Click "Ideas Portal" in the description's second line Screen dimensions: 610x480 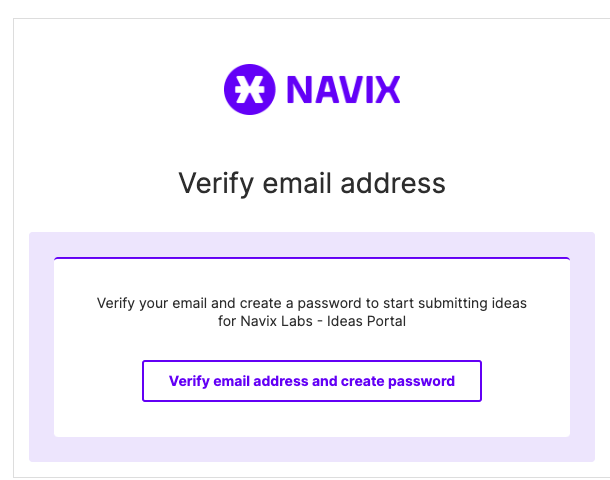(366, 321)
